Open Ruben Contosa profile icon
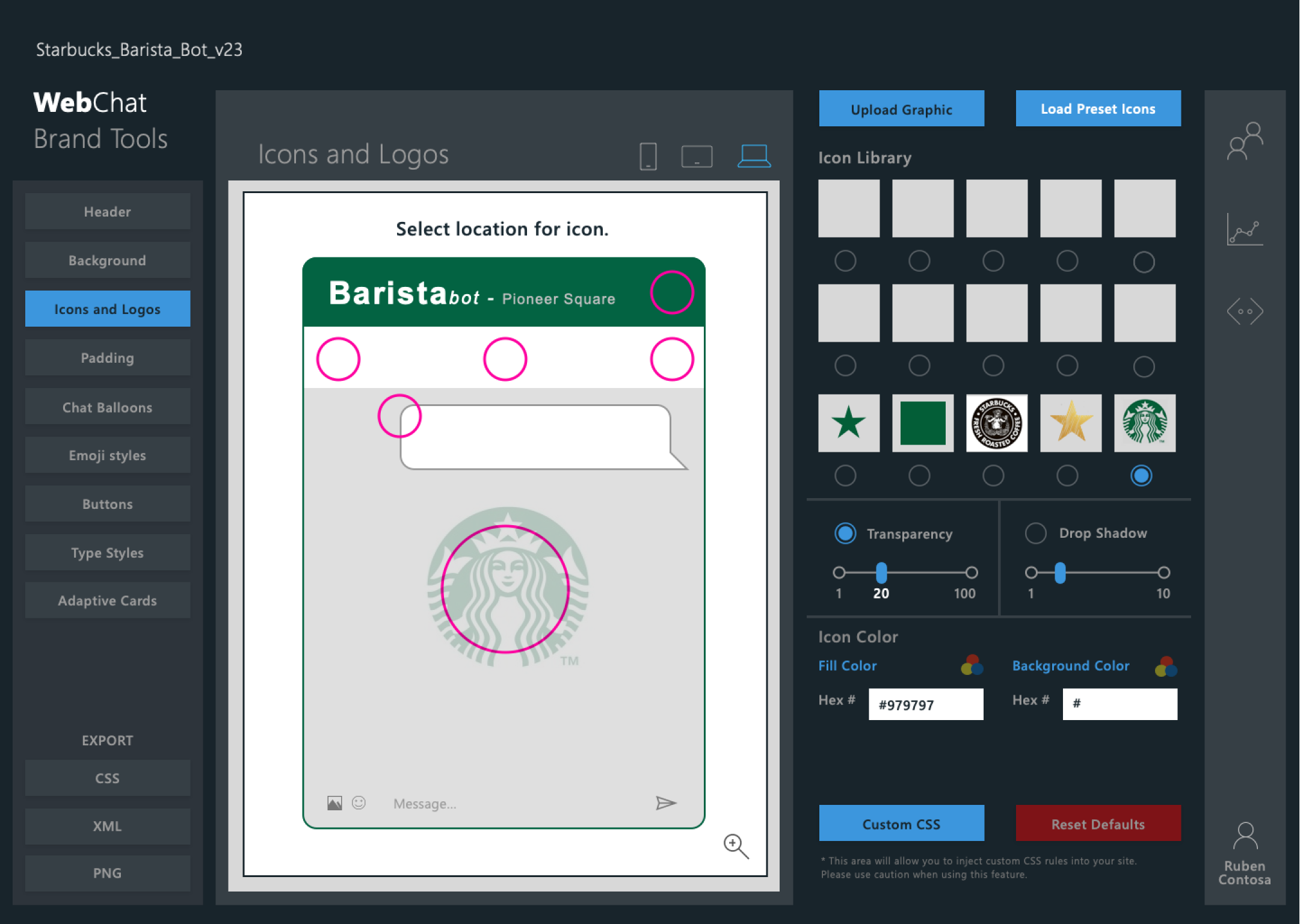 (x=1245, y=836)
